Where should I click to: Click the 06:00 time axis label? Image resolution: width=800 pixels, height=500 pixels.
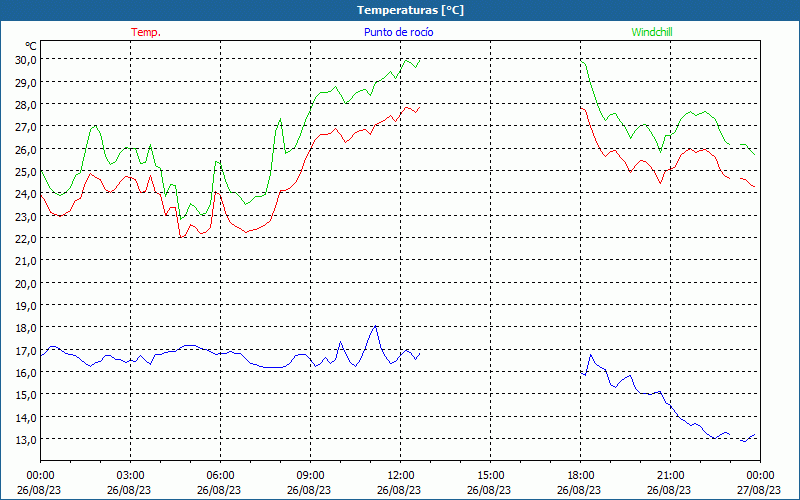220,476
